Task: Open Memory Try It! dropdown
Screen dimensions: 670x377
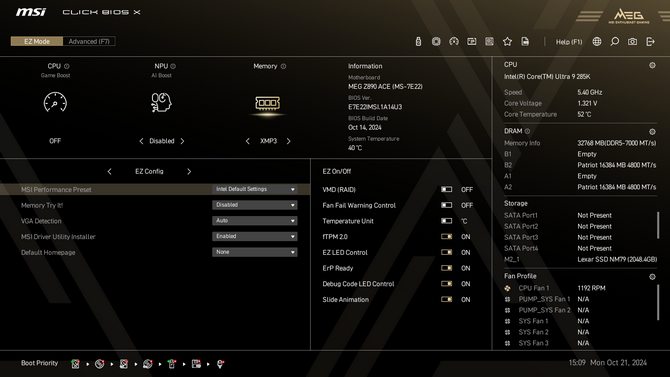Action: (255, 205)
